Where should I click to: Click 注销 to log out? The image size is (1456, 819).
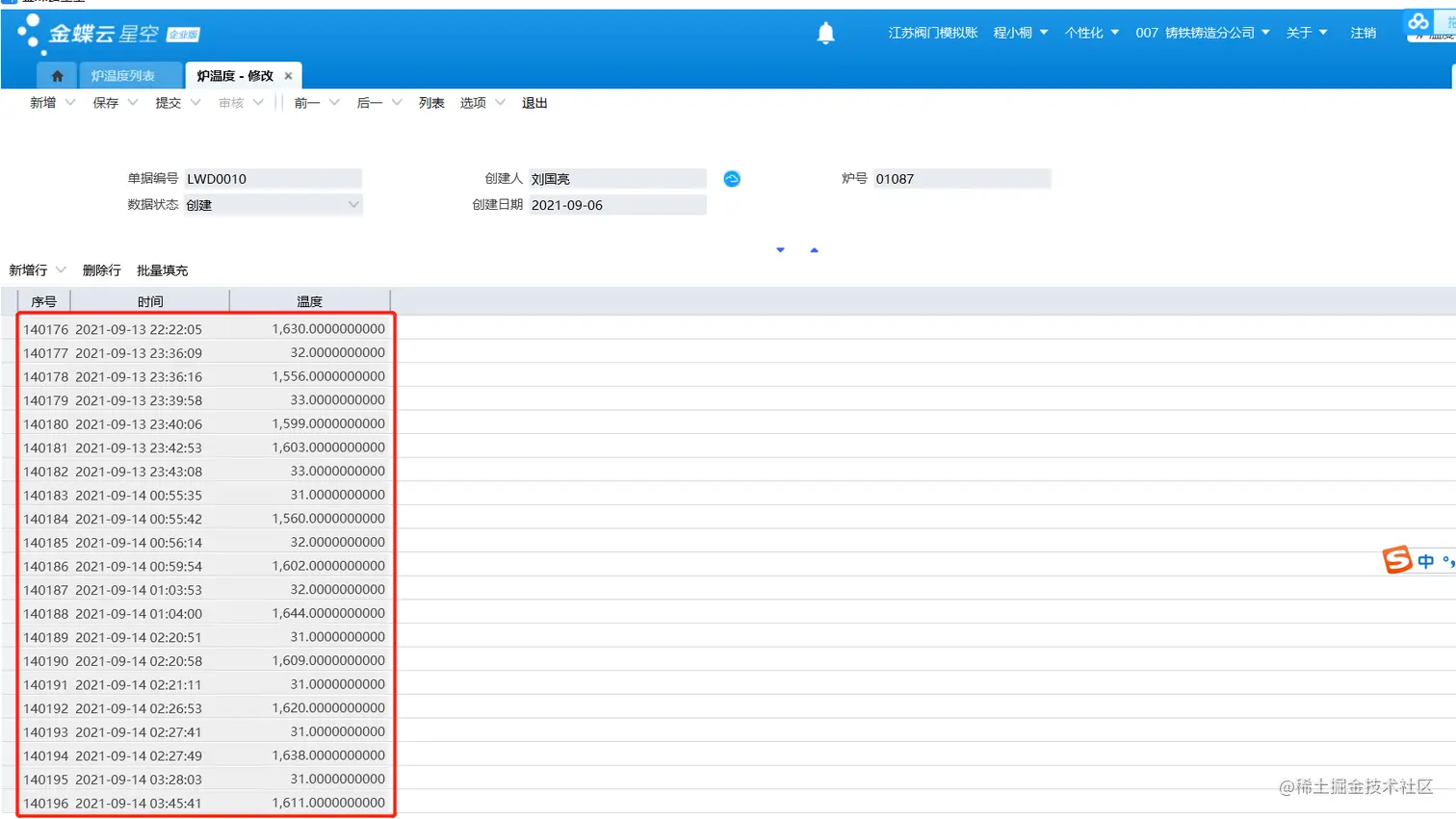click(1364, 32)
